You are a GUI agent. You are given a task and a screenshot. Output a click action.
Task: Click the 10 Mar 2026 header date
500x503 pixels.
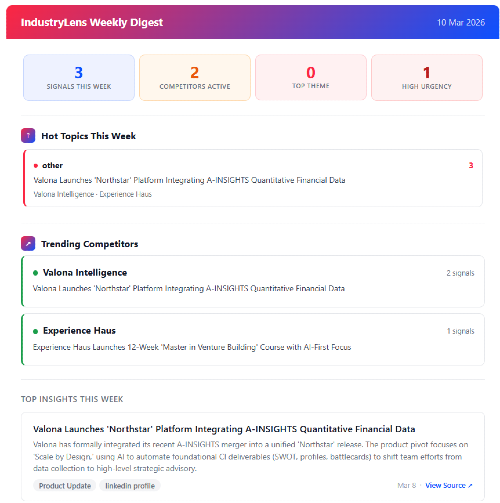point(461,22)
